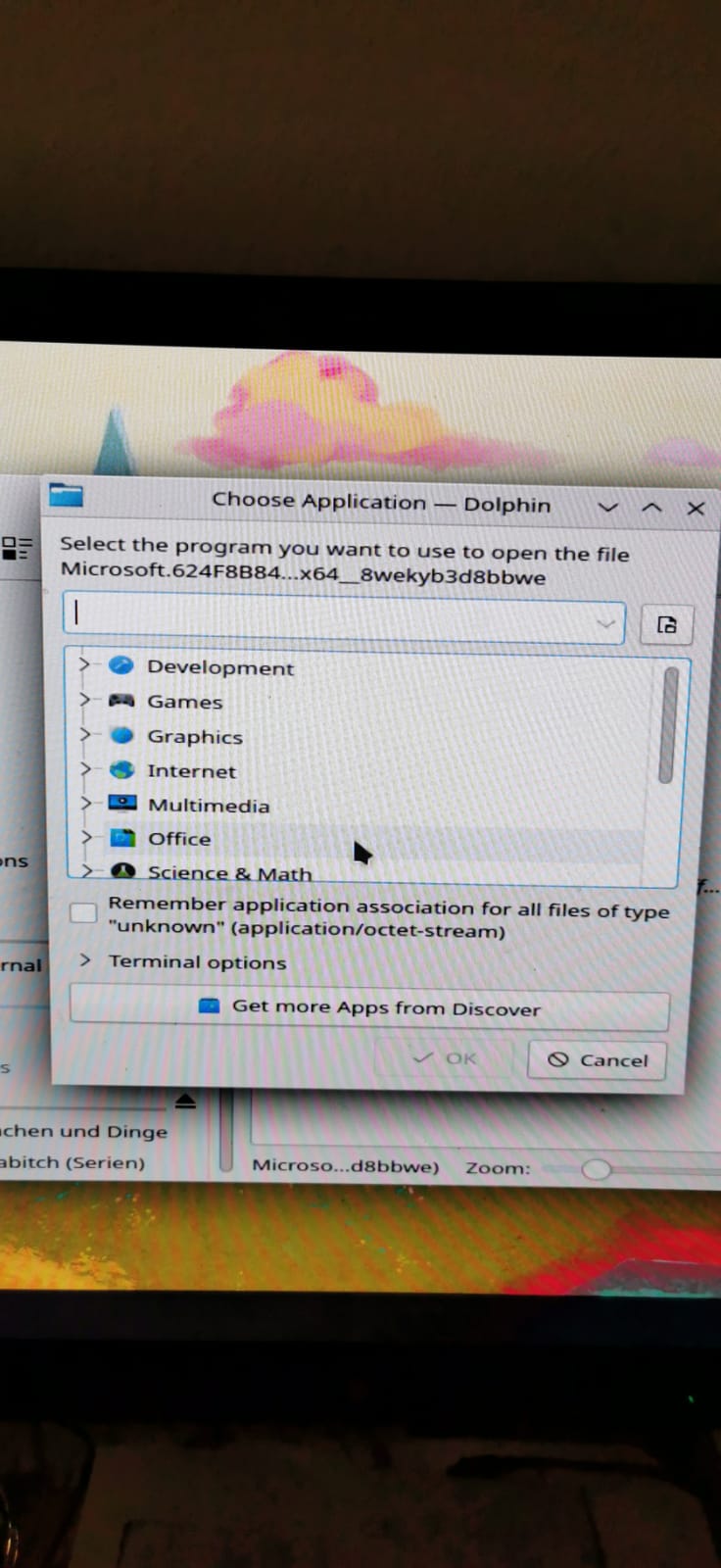This screenshot has width=721, height=1568.
Task: Click the eject icon in Dolphin sidebar
Action: [x=185, y=1102]
